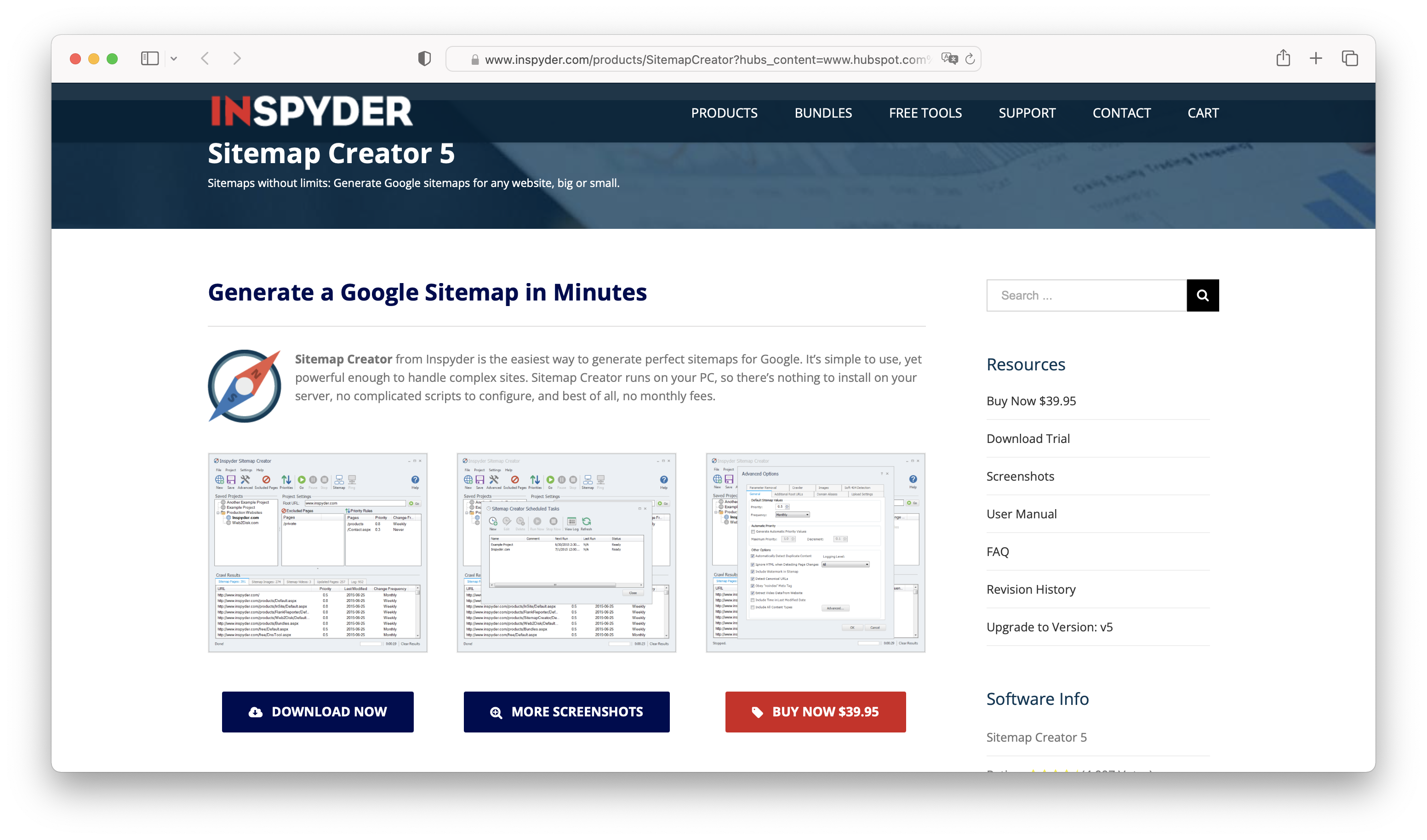Image resolution: width=1427 pixels, height=840 pixels.
Task: Click the DOWNLOAD NOW button
Action: pos(318,711)
